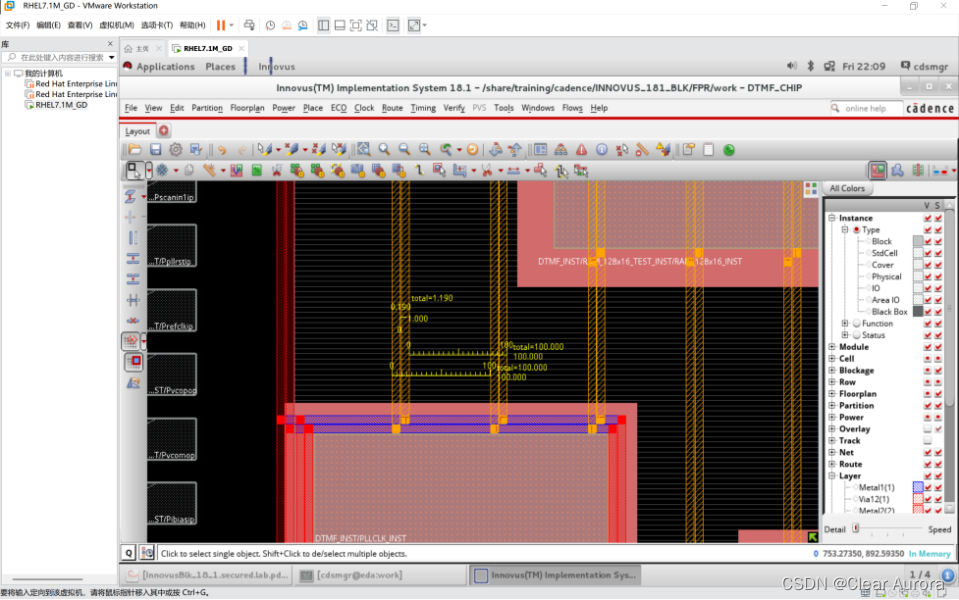Image resolution: width=959 pixels, height=600 pixels.
Task: Open the Applications menu in RHEL panel
Action: point(165,66)
